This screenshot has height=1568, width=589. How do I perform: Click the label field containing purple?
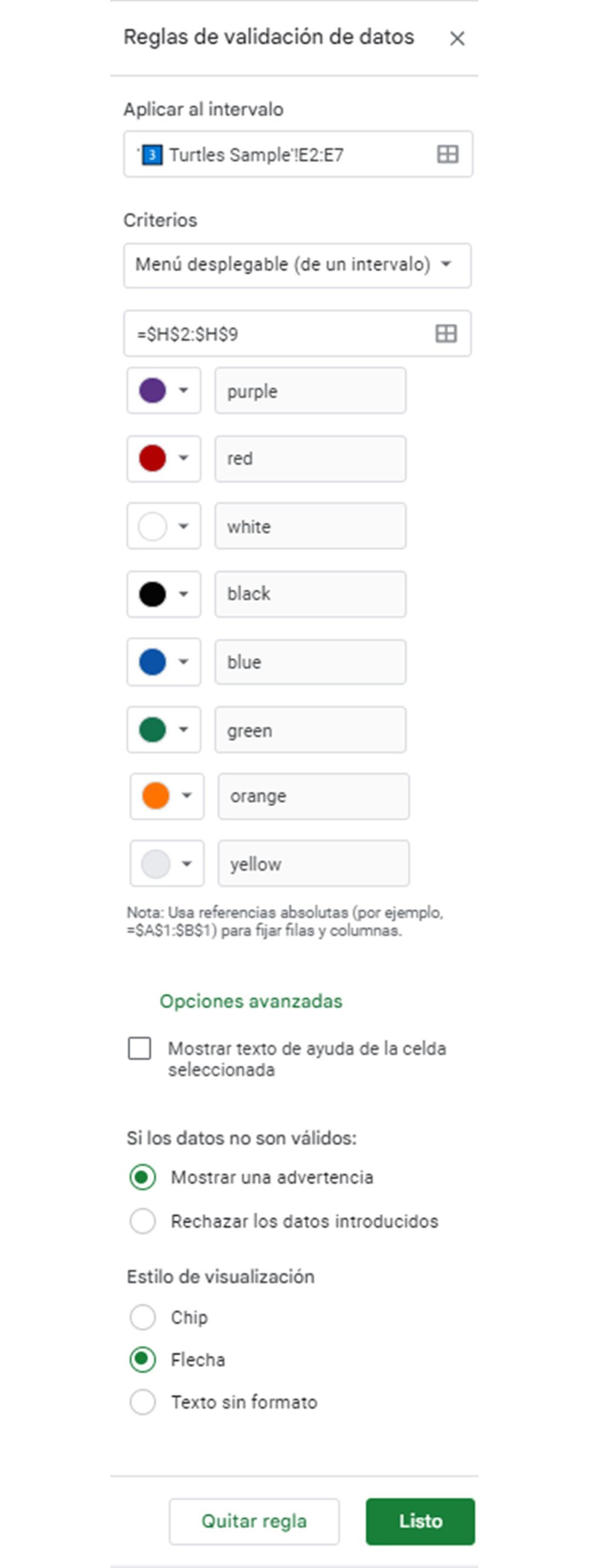pyautogui.click(x=310, y=391)
